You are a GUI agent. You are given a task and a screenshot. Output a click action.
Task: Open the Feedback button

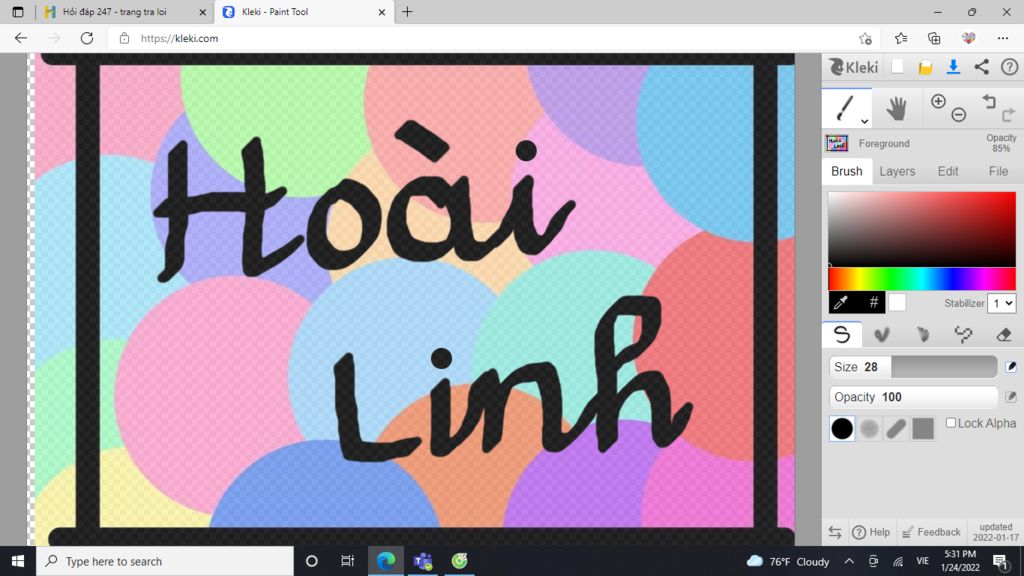point(931,532)
